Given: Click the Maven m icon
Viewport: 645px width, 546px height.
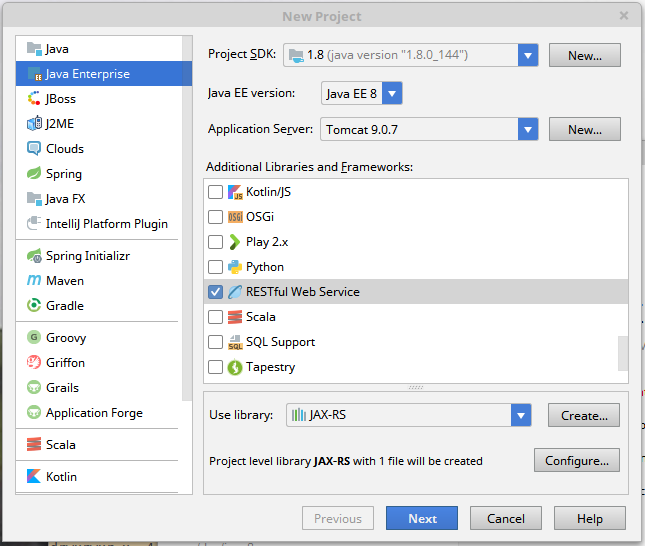Looking at the screenshot, I should pyautogui.click(x=34, y=281).
